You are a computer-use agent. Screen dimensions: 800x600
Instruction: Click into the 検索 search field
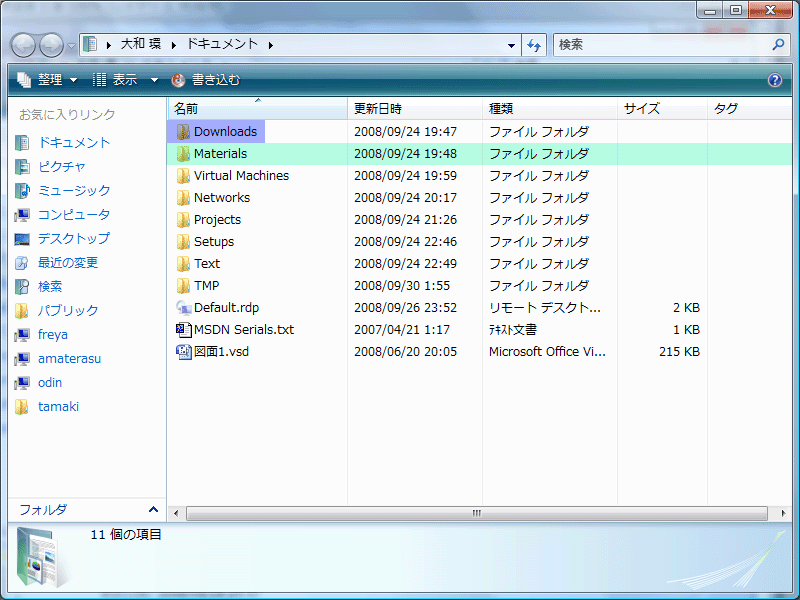click(x=660, y=45)
